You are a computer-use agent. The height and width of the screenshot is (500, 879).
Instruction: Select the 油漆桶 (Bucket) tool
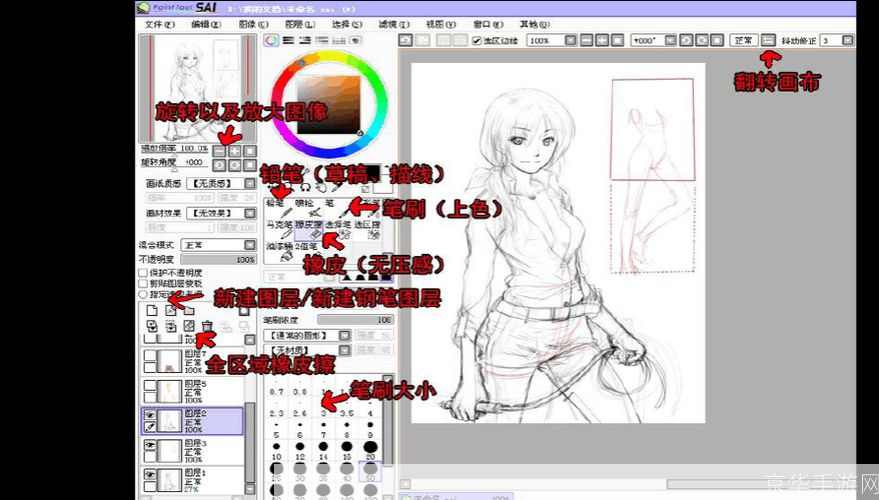click(279, 252)
